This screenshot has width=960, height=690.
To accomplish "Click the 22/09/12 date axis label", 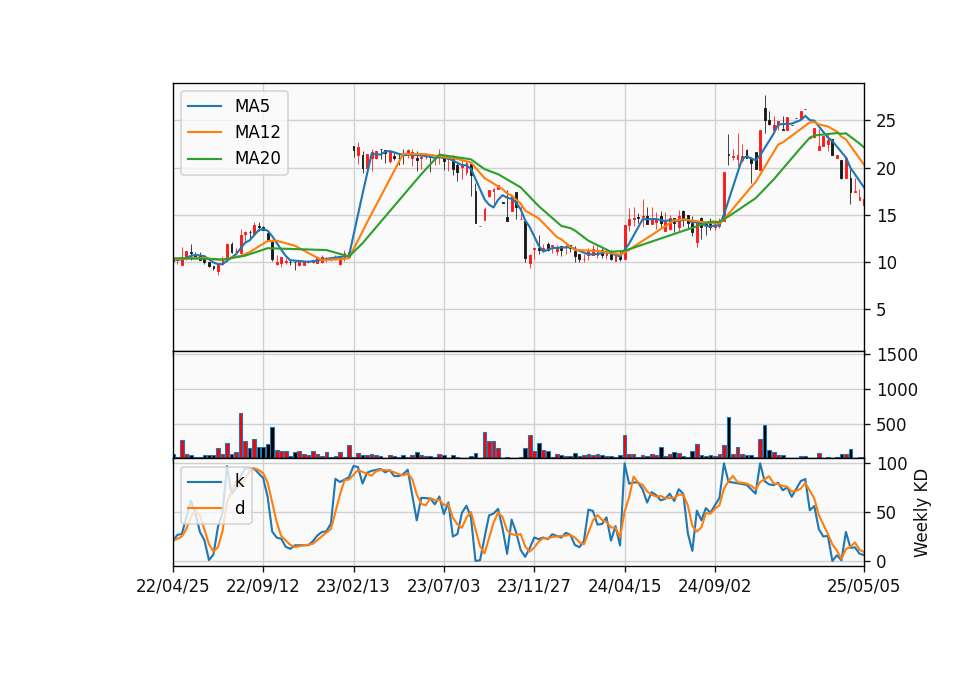I will 263,586.
